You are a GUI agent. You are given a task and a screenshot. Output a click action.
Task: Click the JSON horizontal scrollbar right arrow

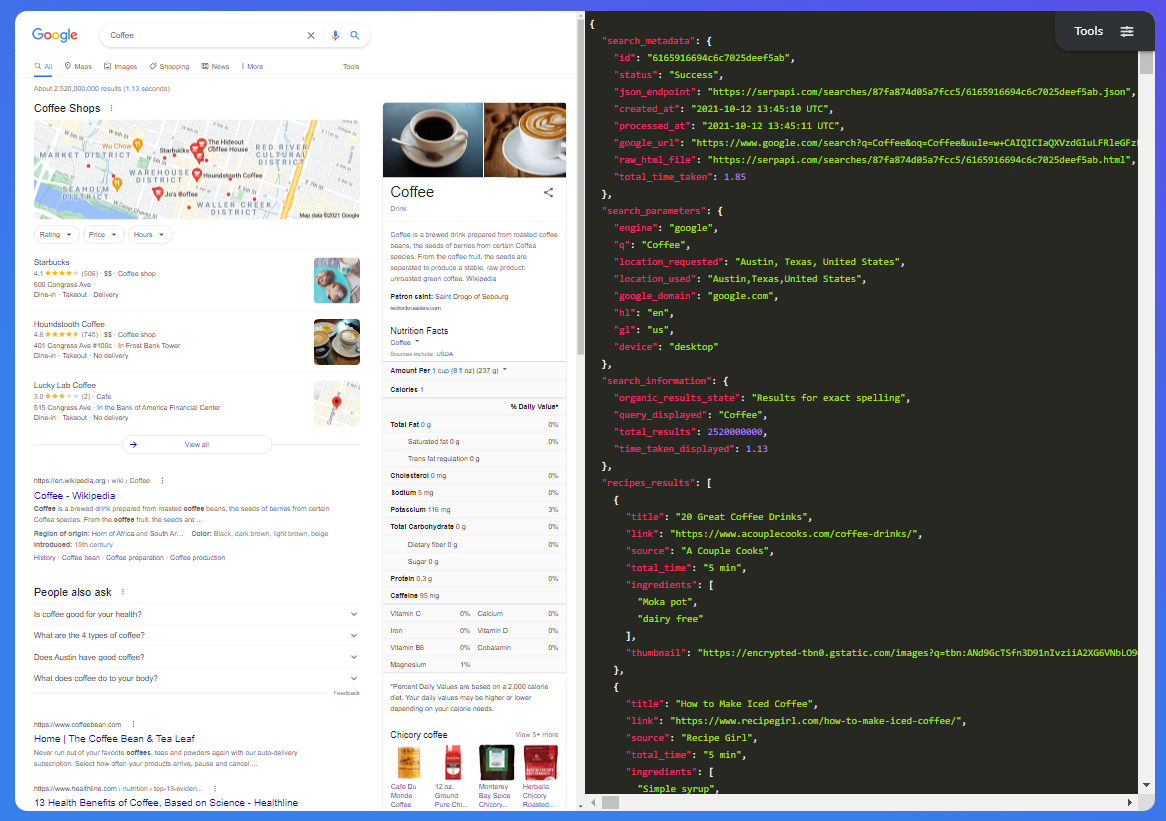1130,802
